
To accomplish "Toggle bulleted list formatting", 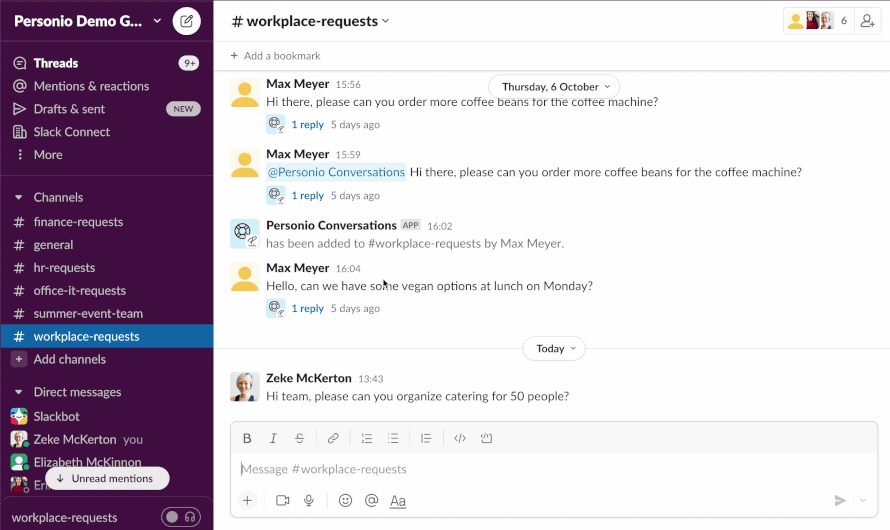I will [x=393, y=438].
